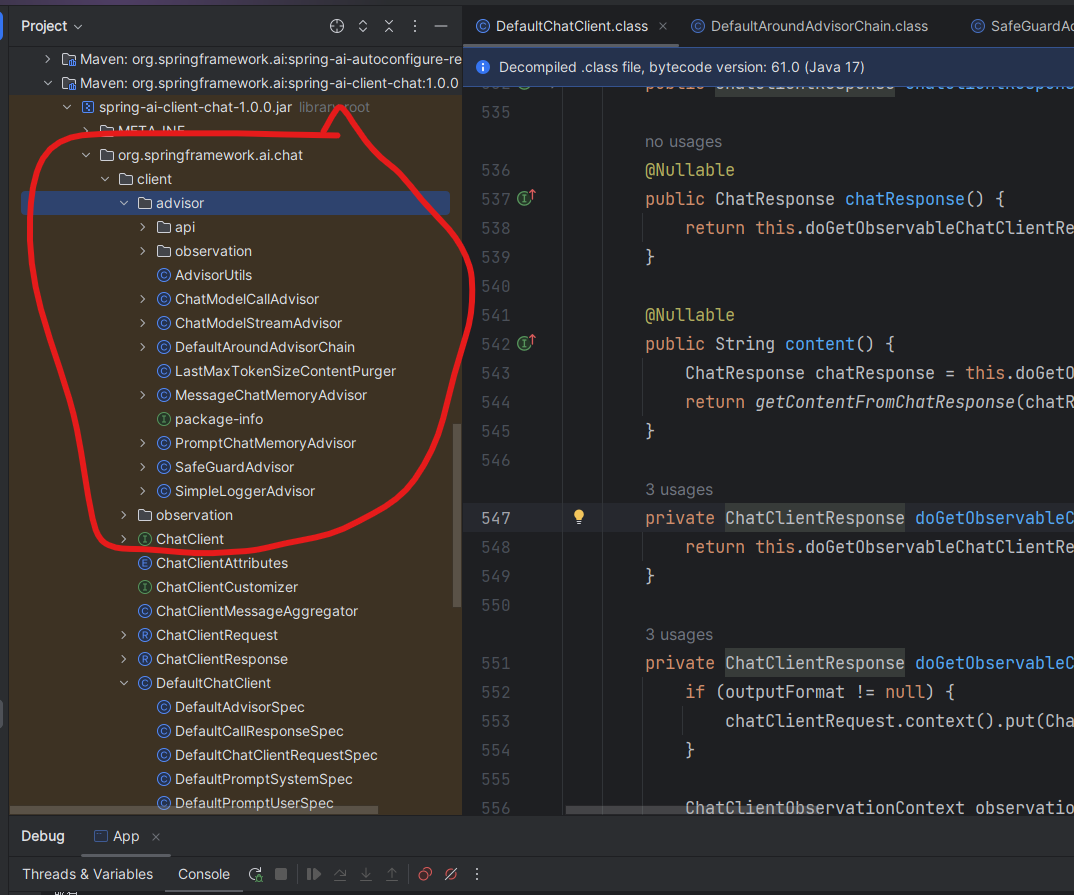Open the Project view dropdown
This screenshot has width=1074, height=895.
[x=51, y=26]
